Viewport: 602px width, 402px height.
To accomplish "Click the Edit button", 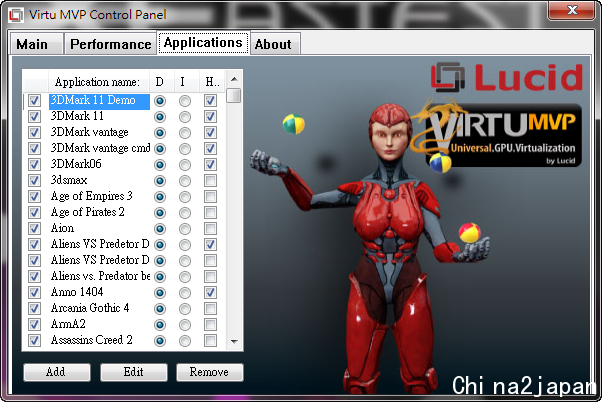I will point(134,372).
